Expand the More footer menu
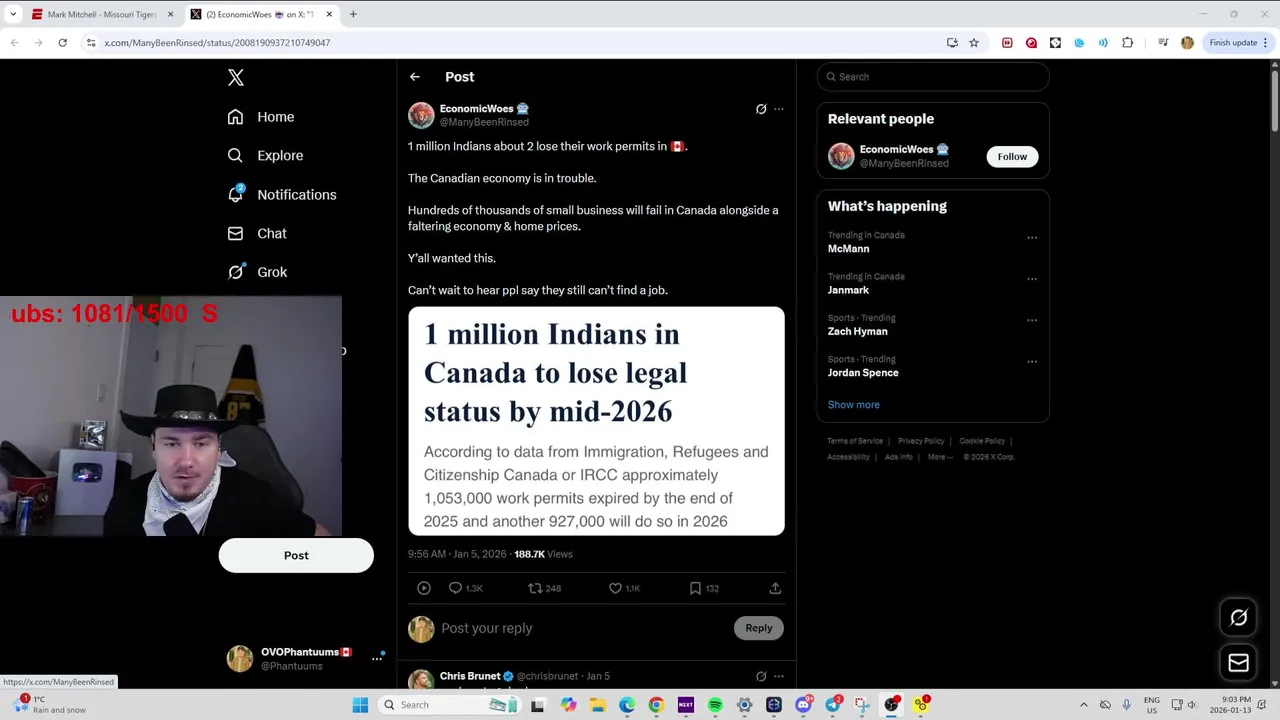The image size is (1280, 720). click(939, 457)
